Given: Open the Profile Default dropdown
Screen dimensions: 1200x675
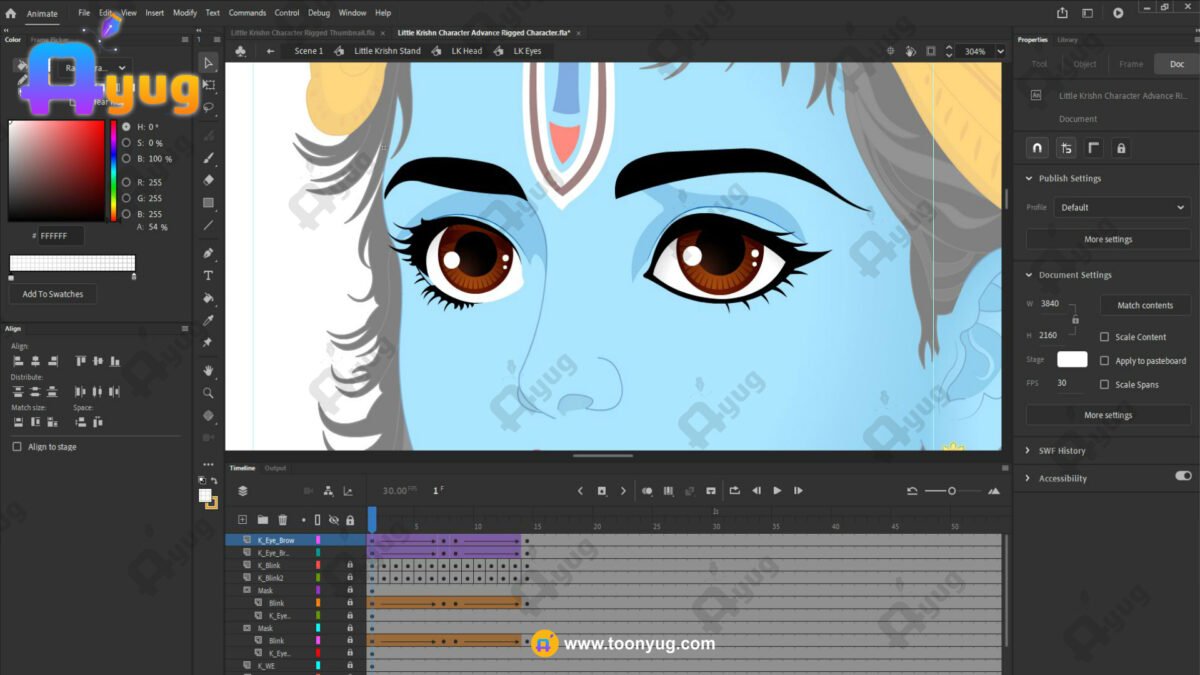Looking at the screenshot, I should pos(1120,208).
